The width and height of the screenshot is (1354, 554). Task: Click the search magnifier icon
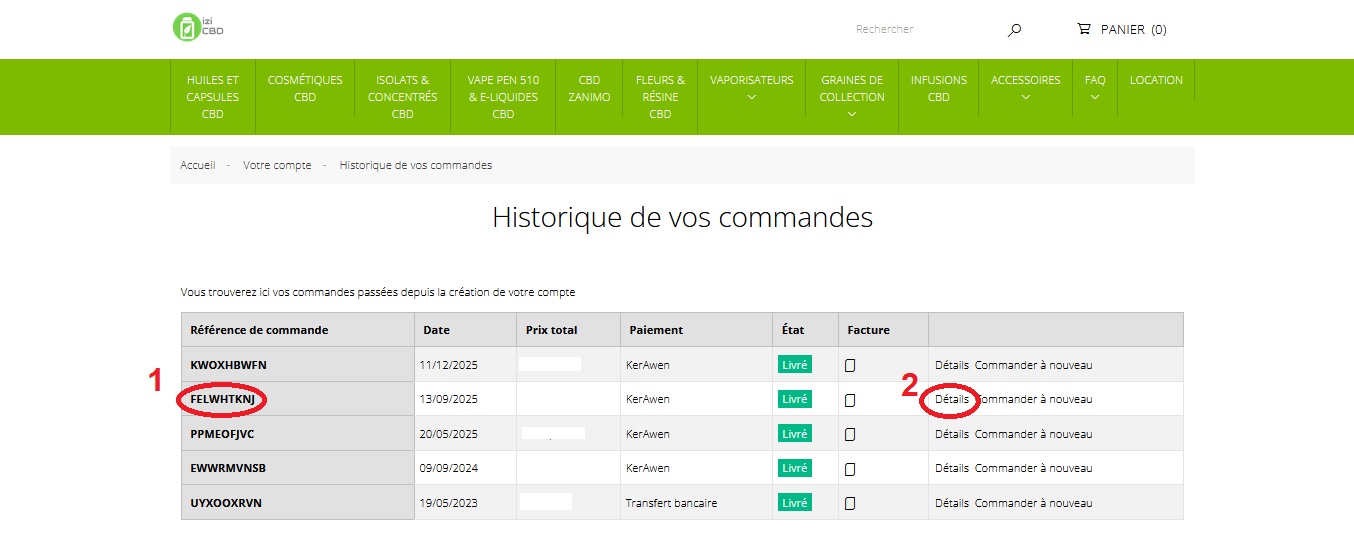(1014, 30)
